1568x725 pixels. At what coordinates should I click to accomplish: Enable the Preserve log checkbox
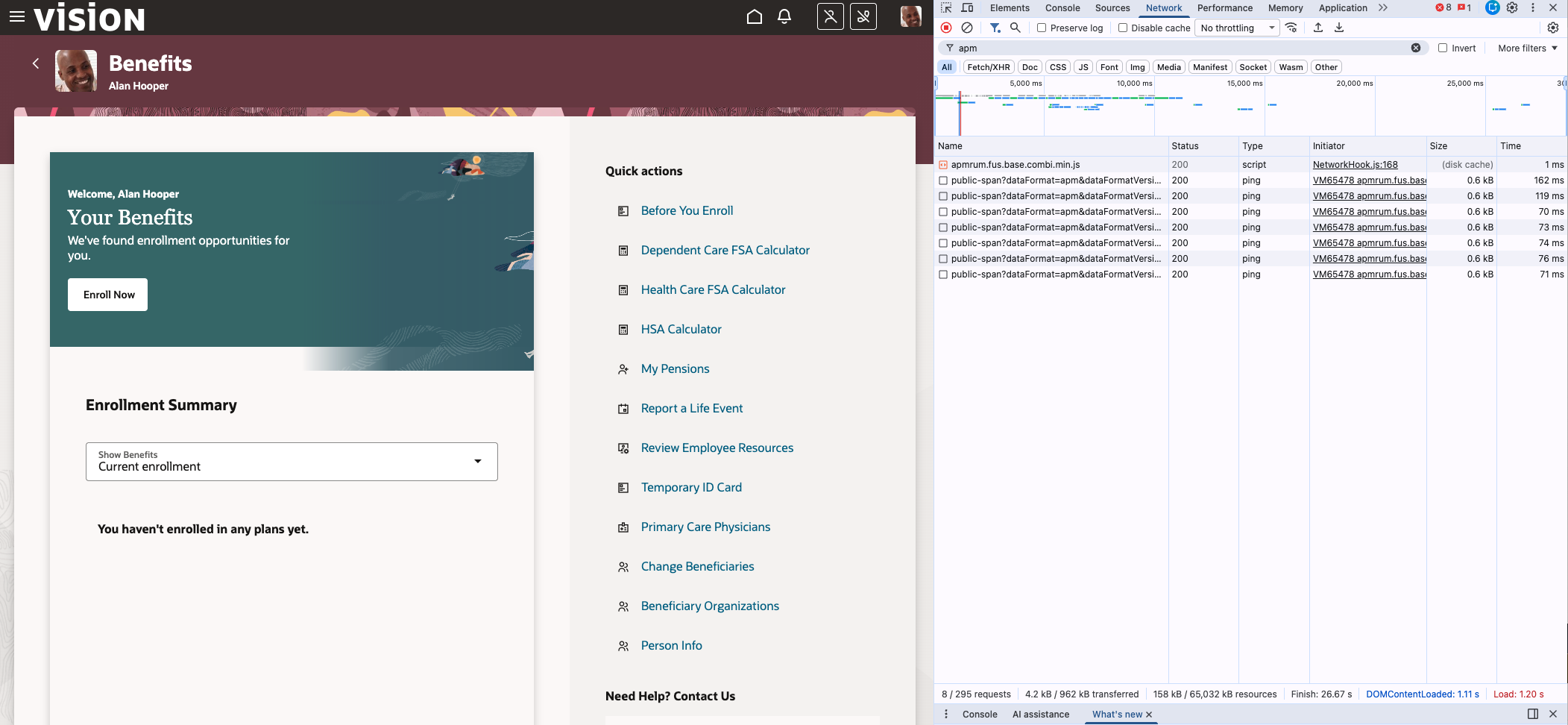pyautogui.click(x=1041, y=28)
